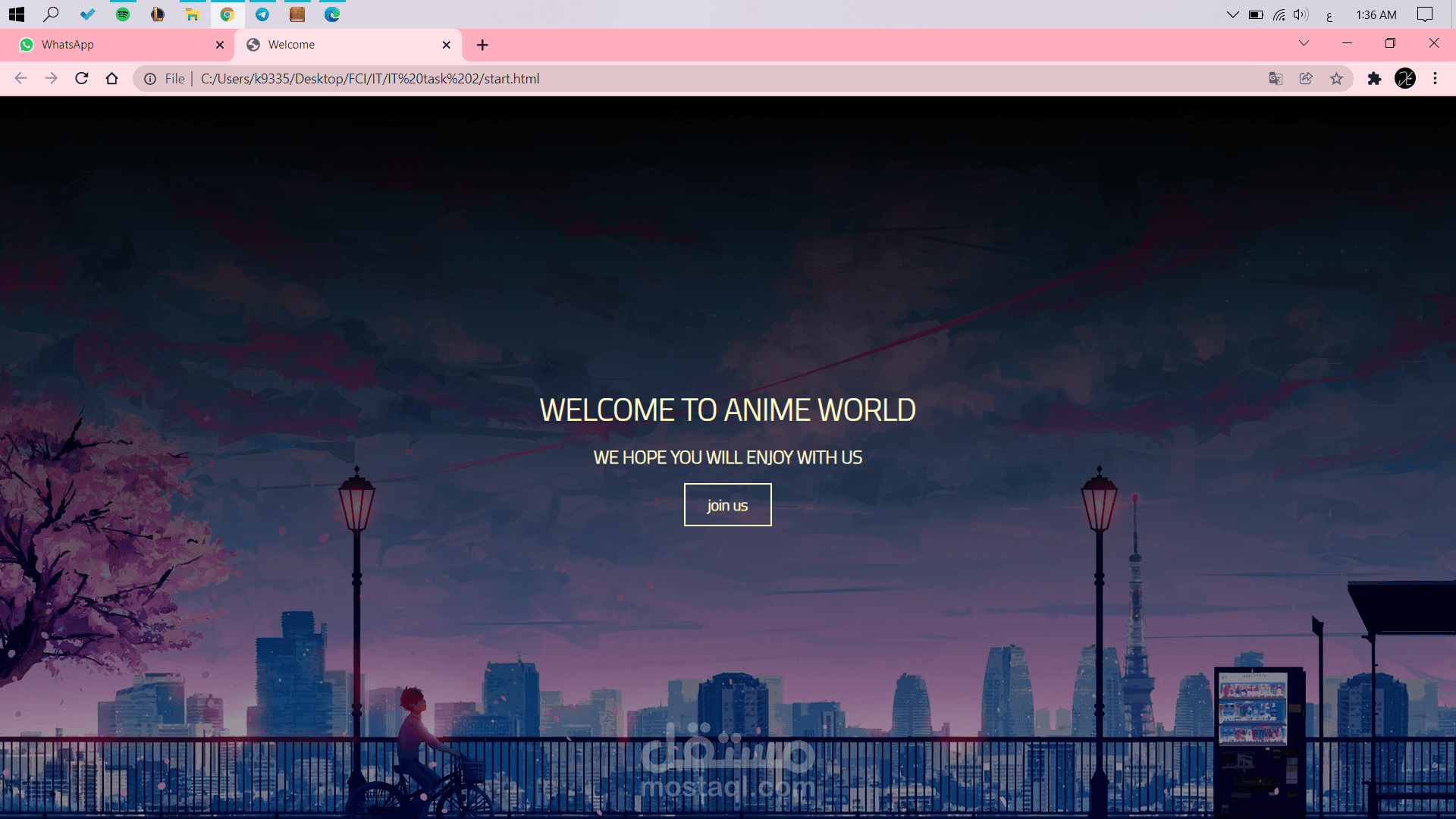Open Telegram from the taskbar
Screen dimensions: 1456x819
click(262, 14)
